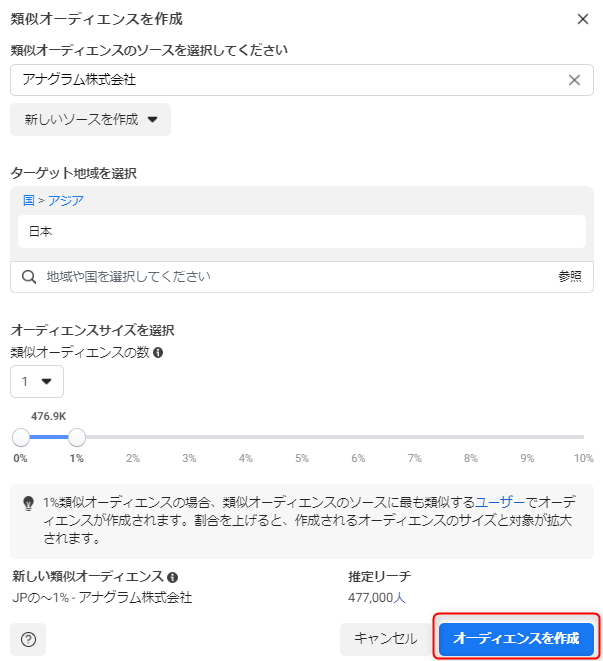Clear the アナグラム株式会社 source field
The image size is (603, 661).
[x=574, y=80]
